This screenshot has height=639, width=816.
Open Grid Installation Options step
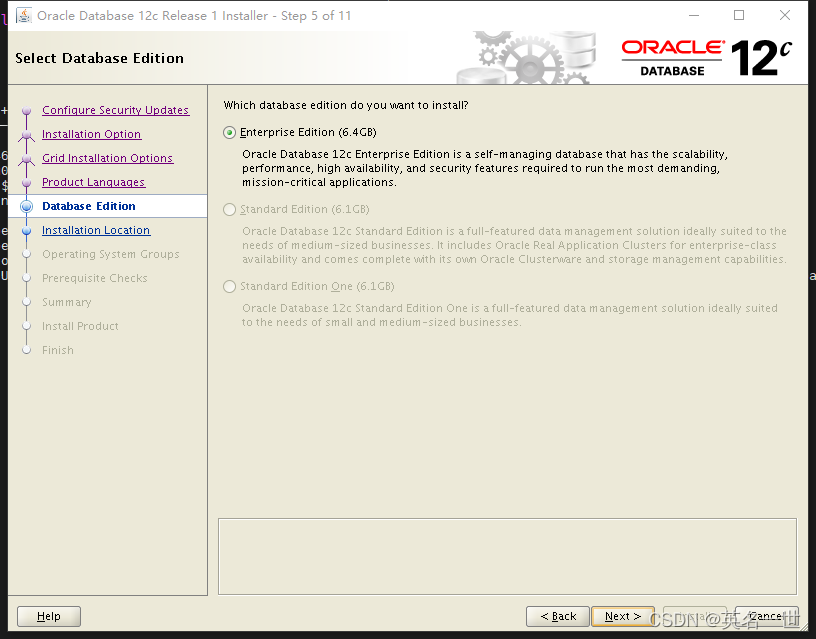(107, 158)
